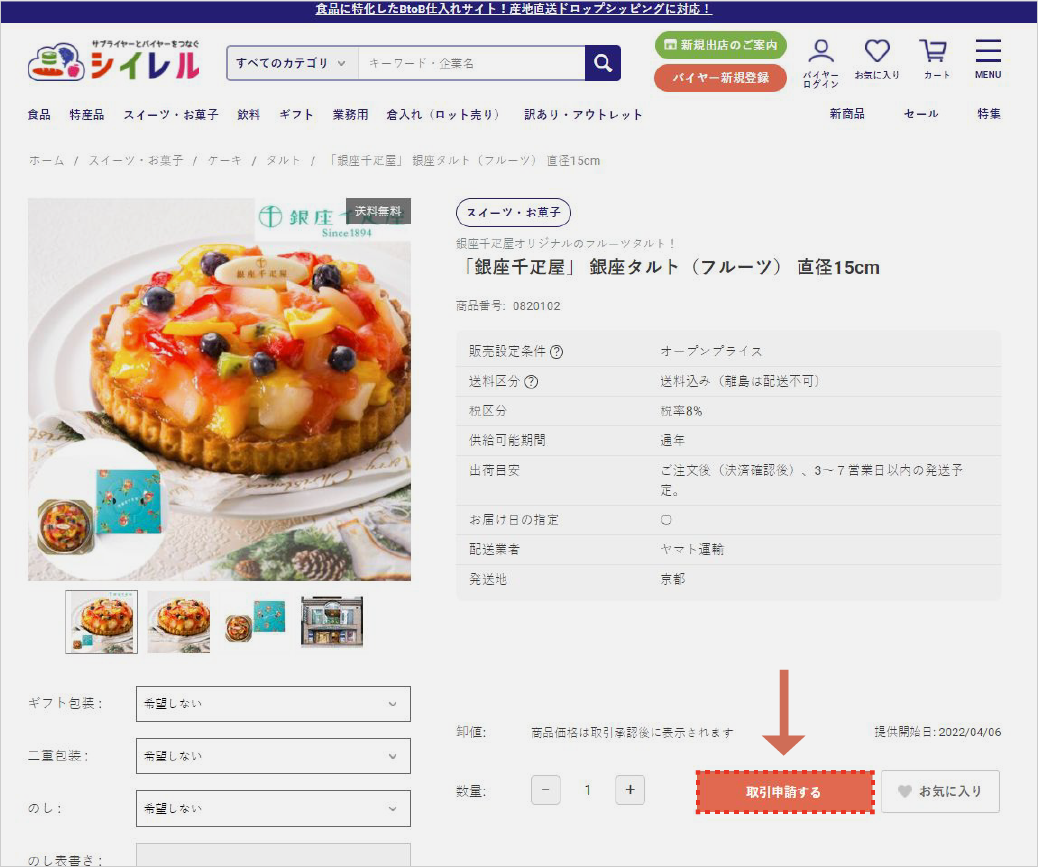Click help icon beside 販売設定条件
The image size is (1038, 868).
pyautogui.click(x=557, y=352)
